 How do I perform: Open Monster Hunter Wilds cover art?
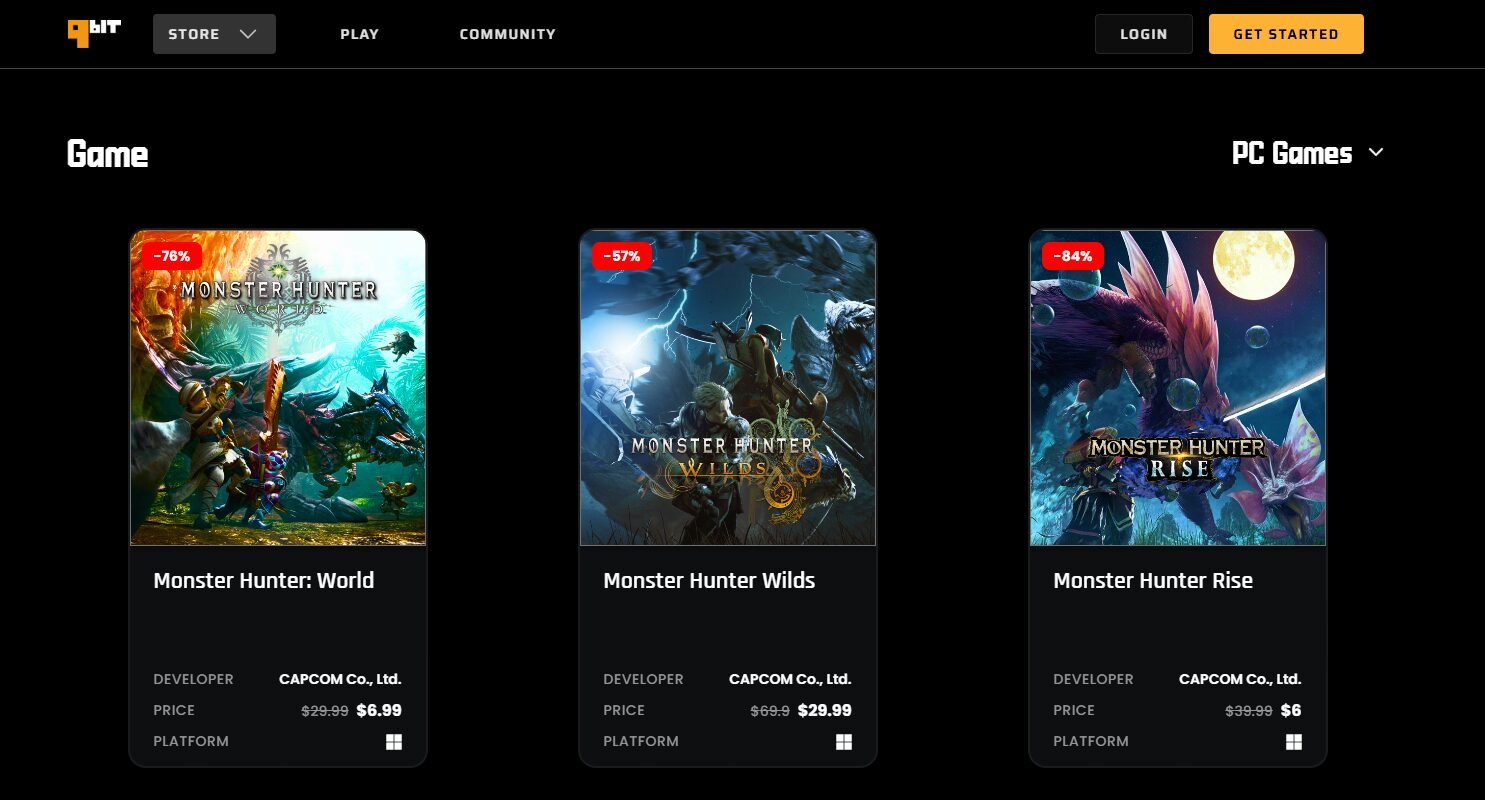pyautogui.click(x=728, y=390)
